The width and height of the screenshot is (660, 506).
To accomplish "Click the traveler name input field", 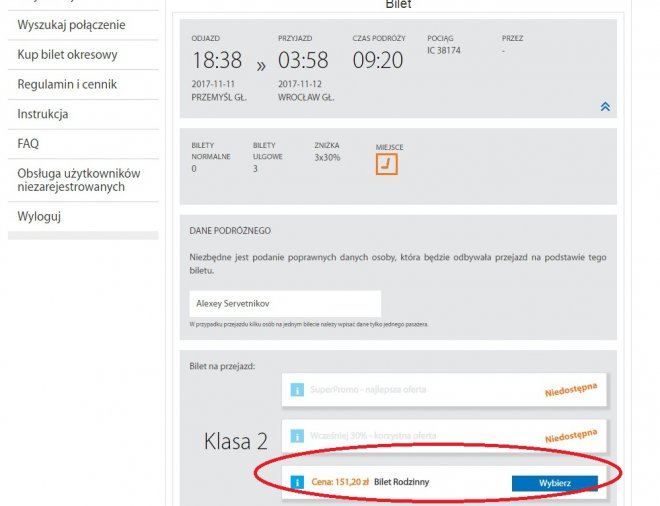I will [x=285, y=304].
